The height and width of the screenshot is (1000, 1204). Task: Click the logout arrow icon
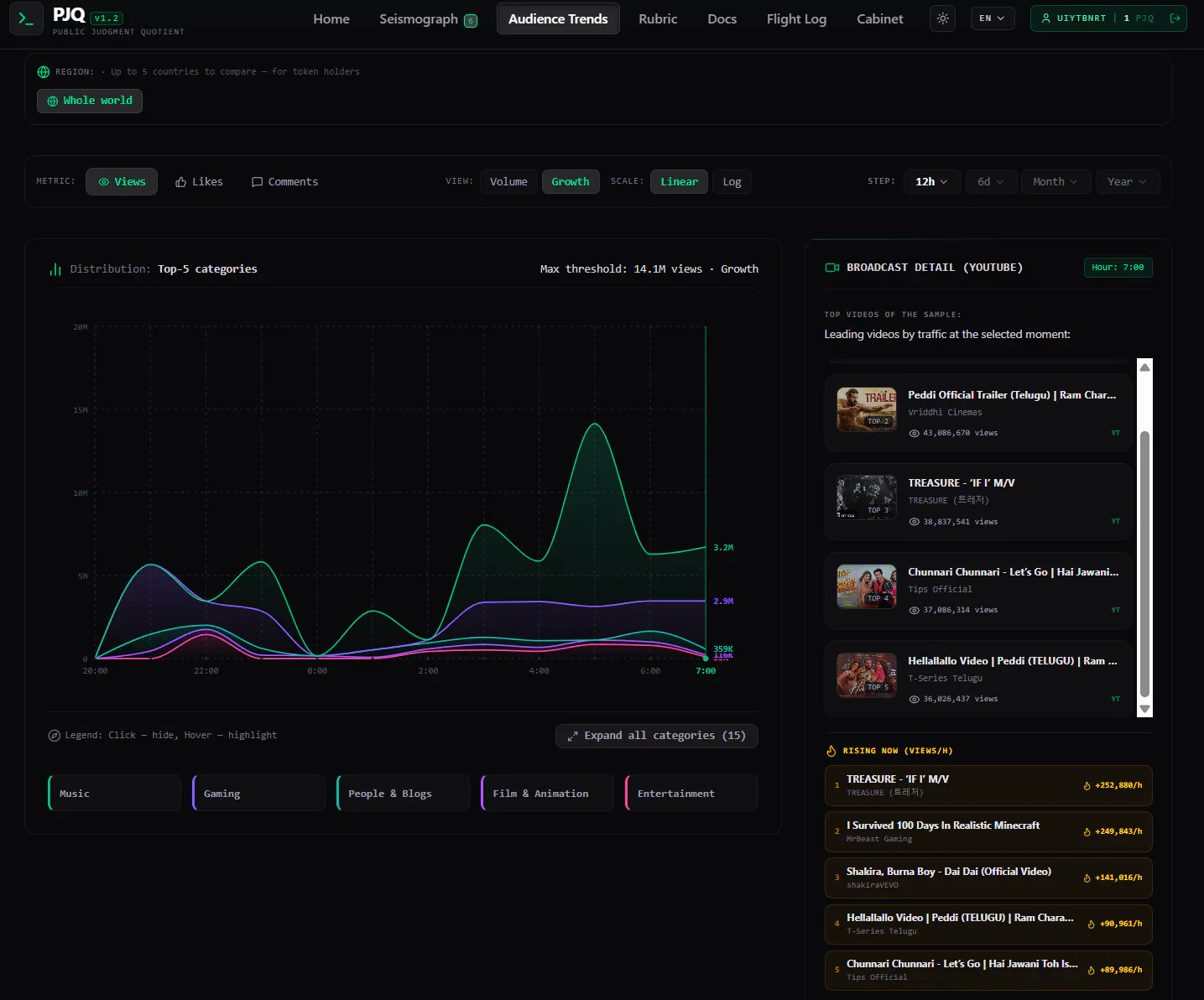[x=1175, y=18]
